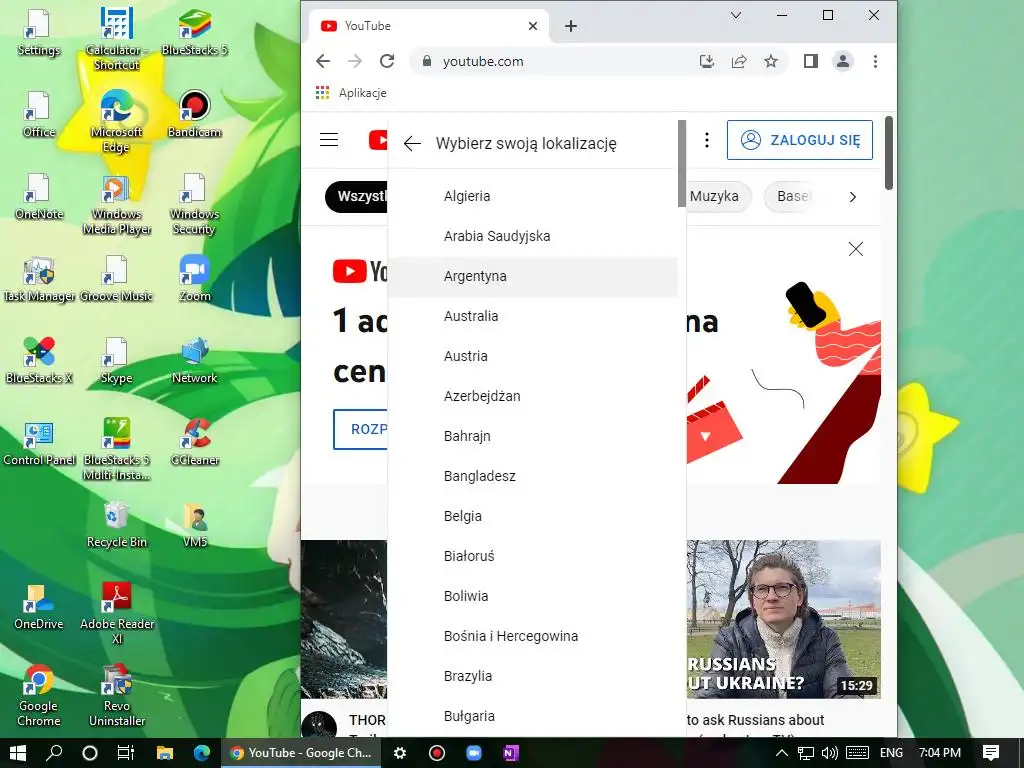Toggle Chrome side panel icon

click(810, 61)
